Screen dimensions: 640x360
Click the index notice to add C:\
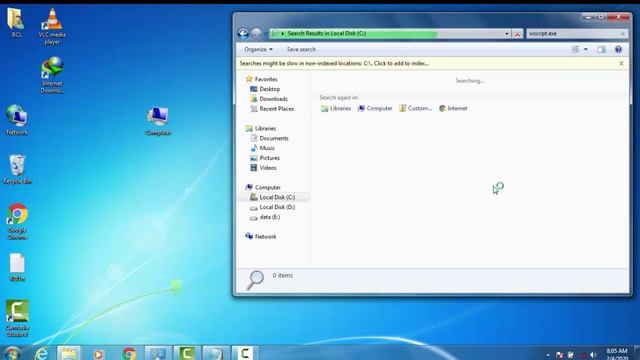click(x=334, y=63)
